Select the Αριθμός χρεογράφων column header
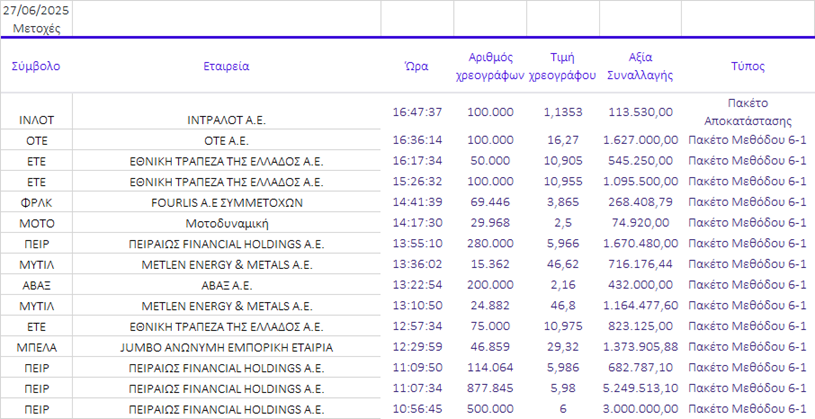 coord(490,66)
